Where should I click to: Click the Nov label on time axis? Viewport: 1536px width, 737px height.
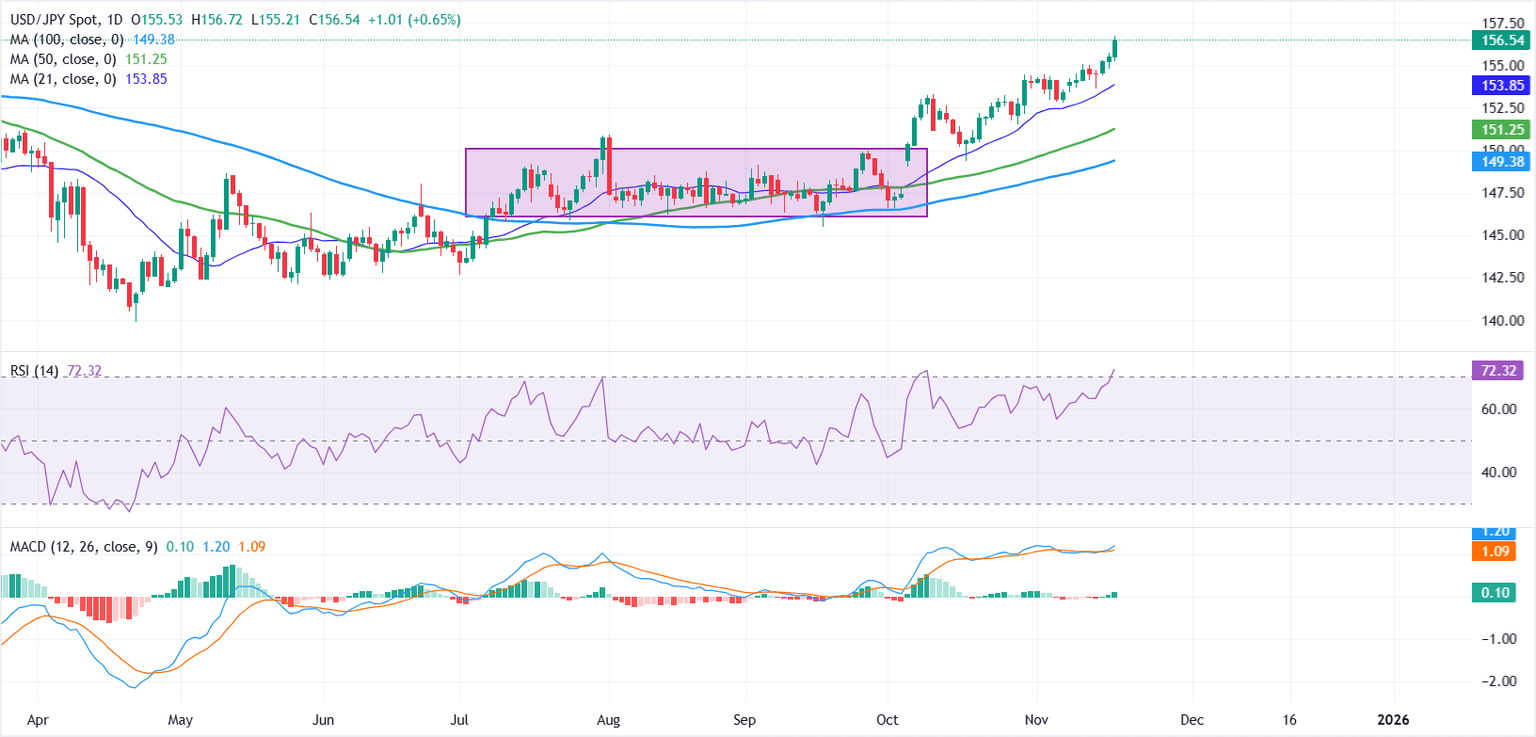point(1037,719)
